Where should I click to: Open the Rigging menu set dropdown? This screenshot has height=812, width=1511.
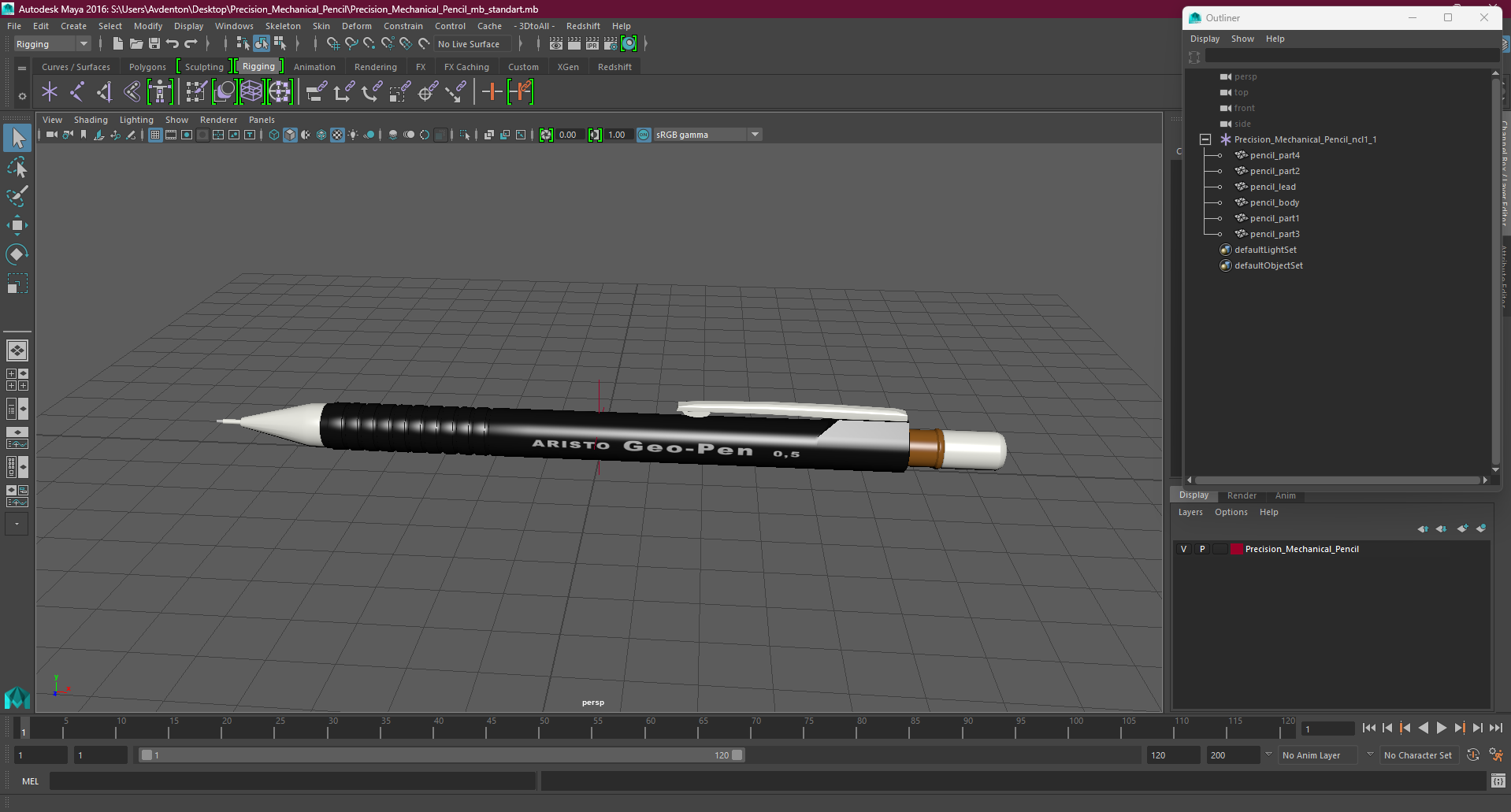[x=52, y=44]
